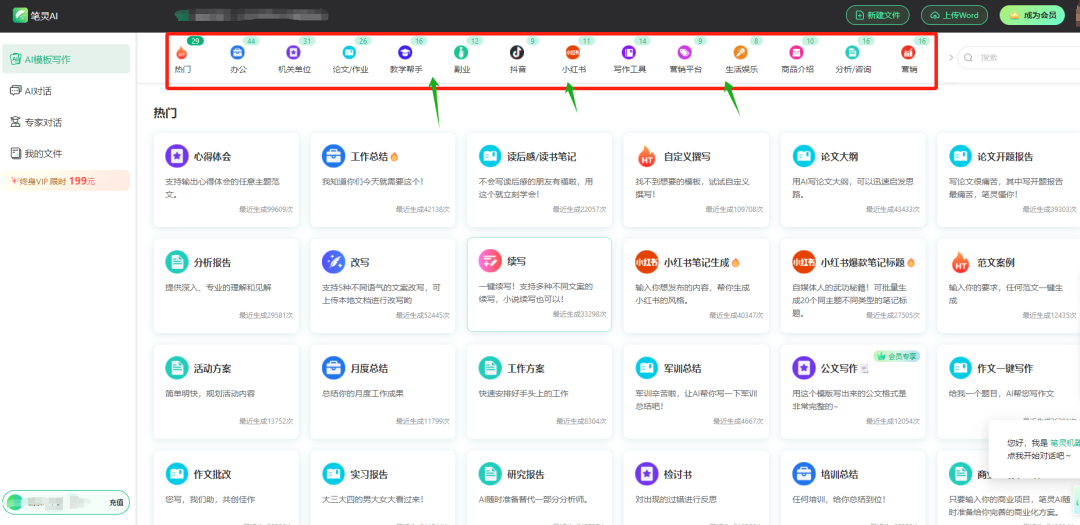Open the 论文大纲 template
This screenshot has width=1080, height=525.
point(853,179)
